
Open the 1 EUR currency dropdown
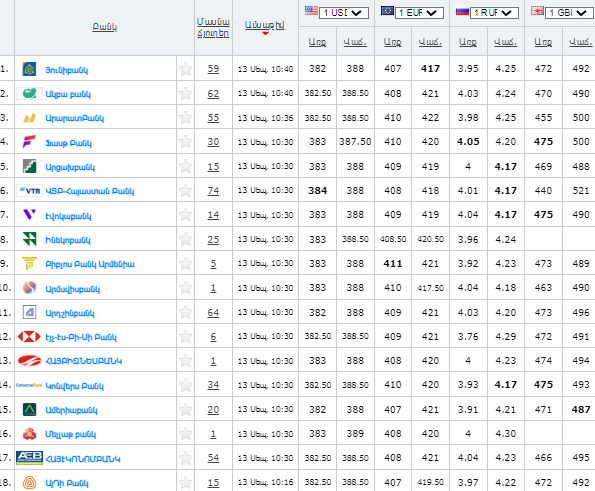pos(419,13)
